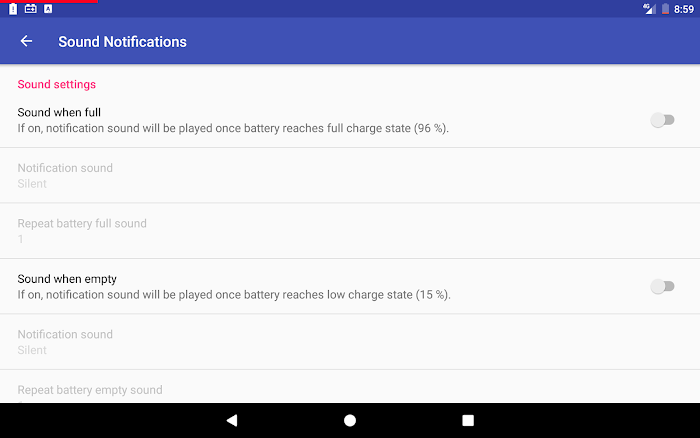Tap the Android home circle button
700x438 pixels.
[350, 420]
